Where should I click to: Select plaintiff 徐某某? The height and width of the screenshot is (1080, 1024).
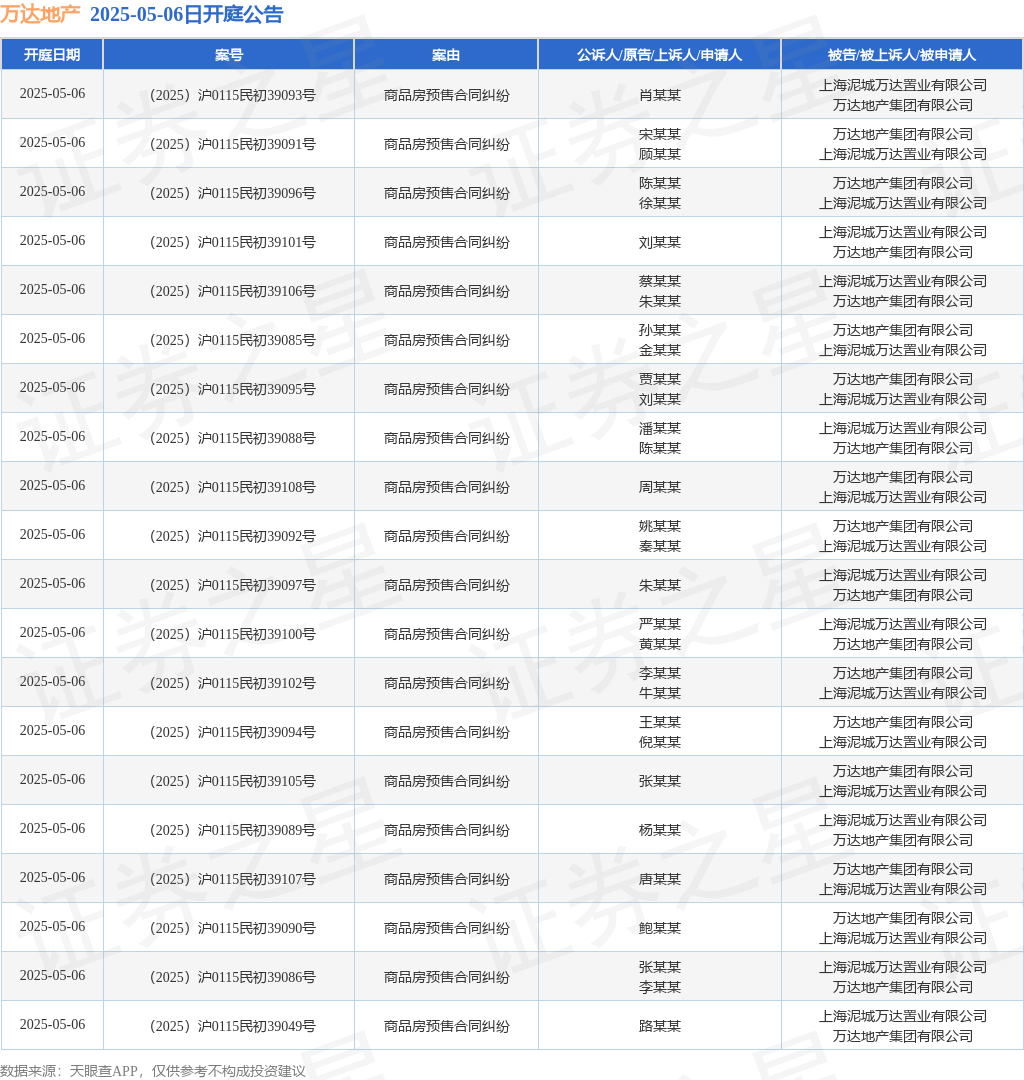pyautogui.click(x=660, y=202)
